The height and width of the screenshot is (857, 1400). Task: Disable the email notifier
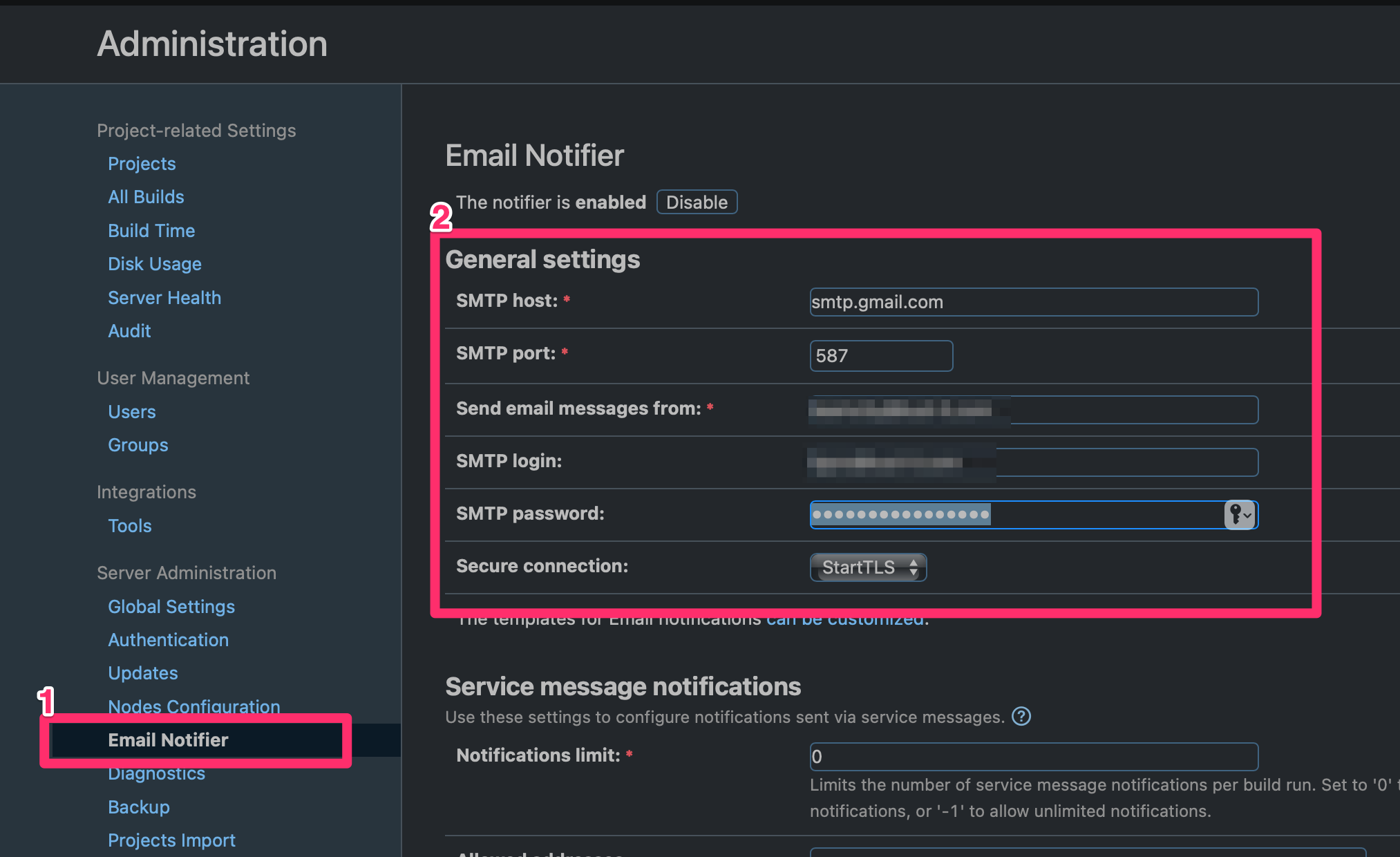697,203
